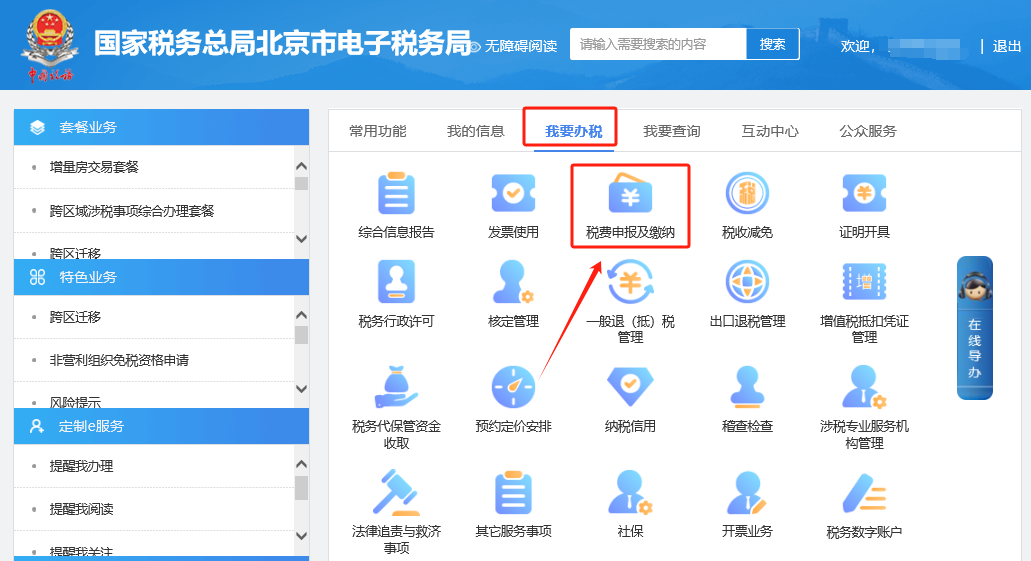Open 证明开具 icon
The width and height of the screenshot is (1031, 561).
(x=864, y=193)
